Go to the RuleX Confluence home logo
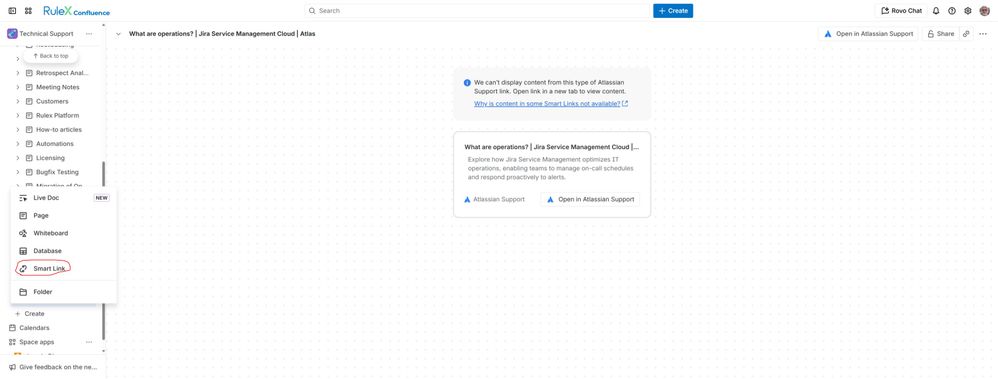The width and height of the screenshot is (998, 379). pos(76,11)
